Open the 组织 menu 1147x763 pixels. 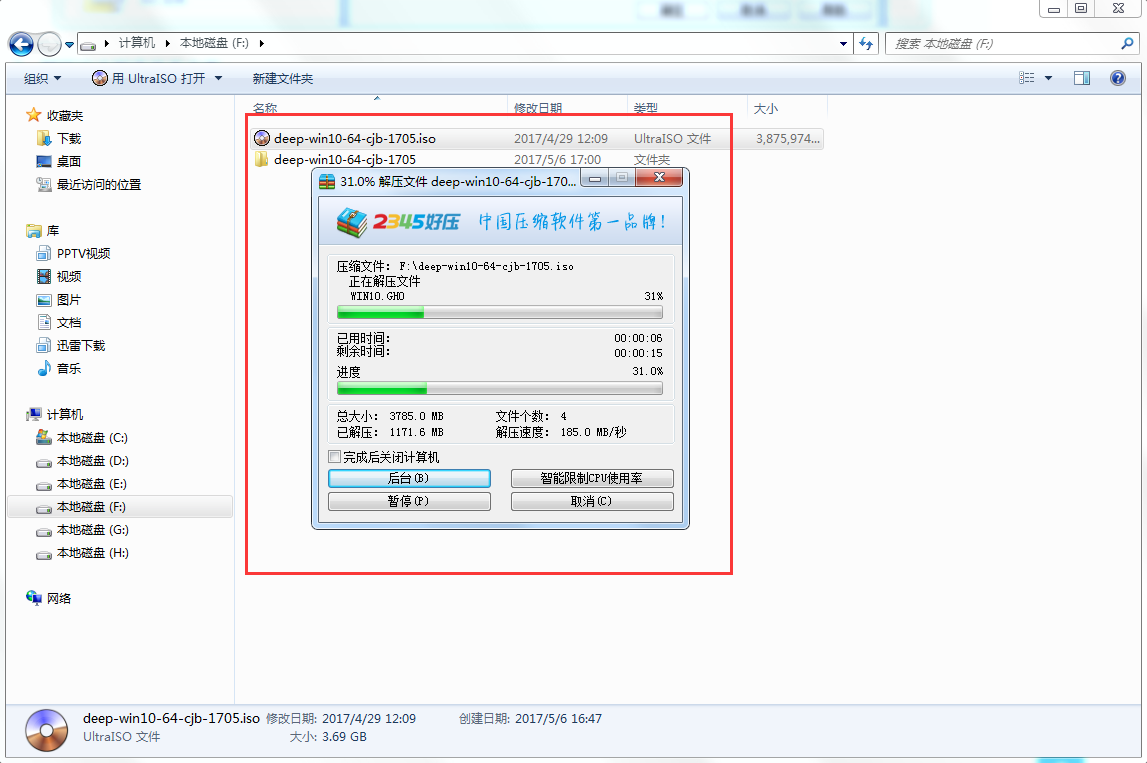[x=42, y=78]
